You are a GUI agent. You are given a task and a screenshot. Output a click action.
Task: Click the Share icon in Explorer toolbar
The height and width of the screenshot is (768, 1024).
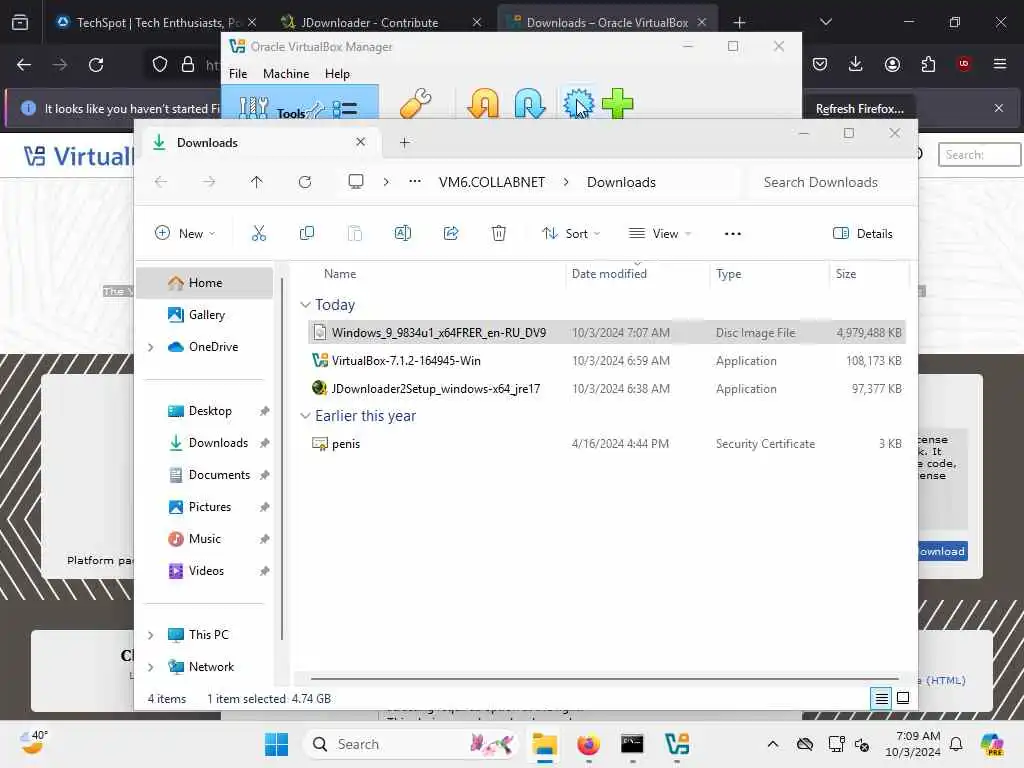(x=451, y=233)
